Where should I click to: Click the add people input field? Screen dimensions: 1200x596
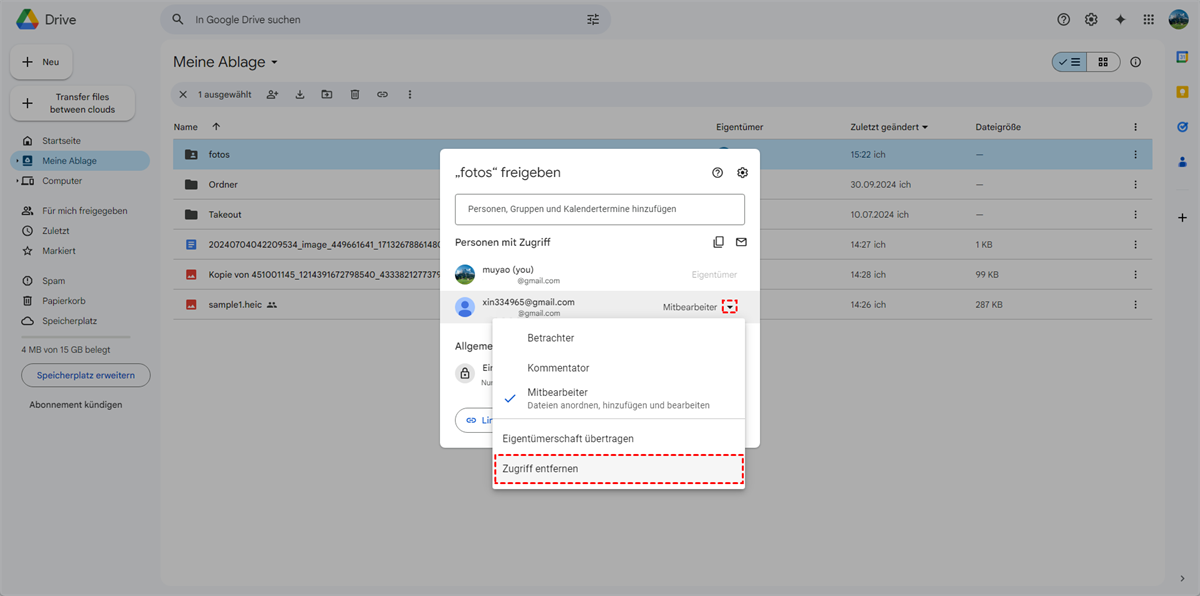point(599,209)
